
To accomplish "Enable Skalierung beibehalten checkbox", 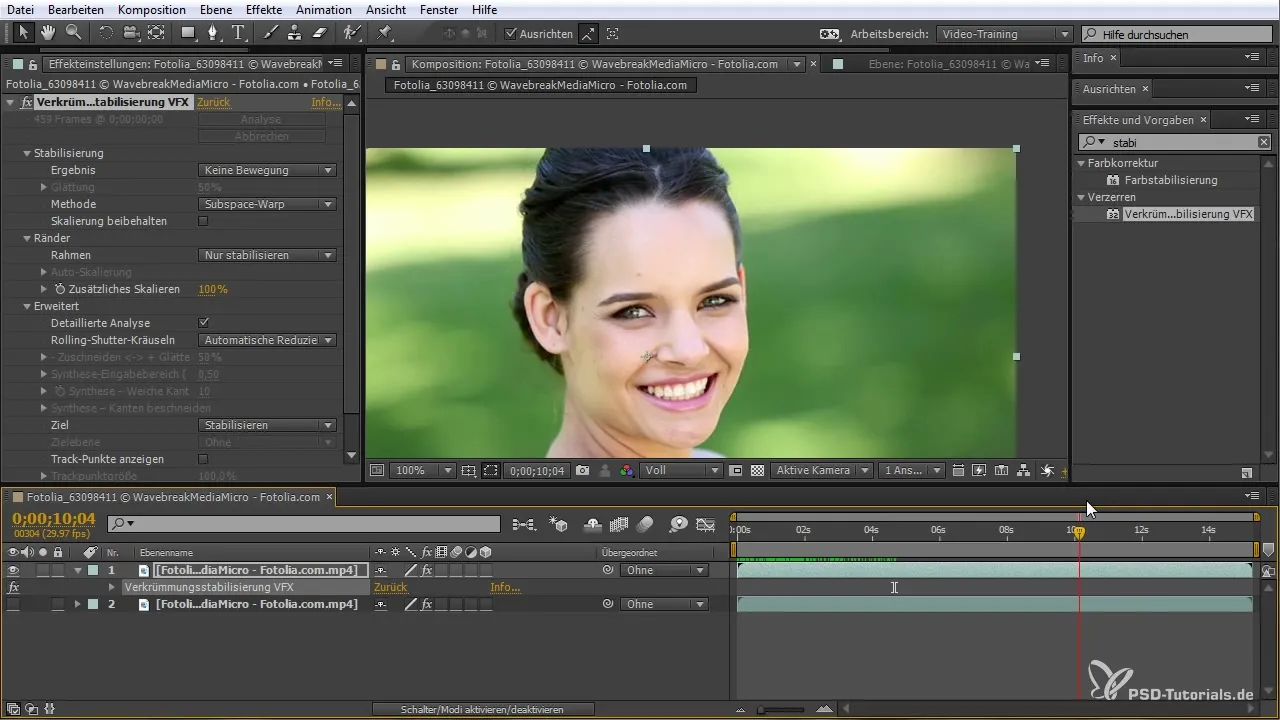I will (203, 221).
